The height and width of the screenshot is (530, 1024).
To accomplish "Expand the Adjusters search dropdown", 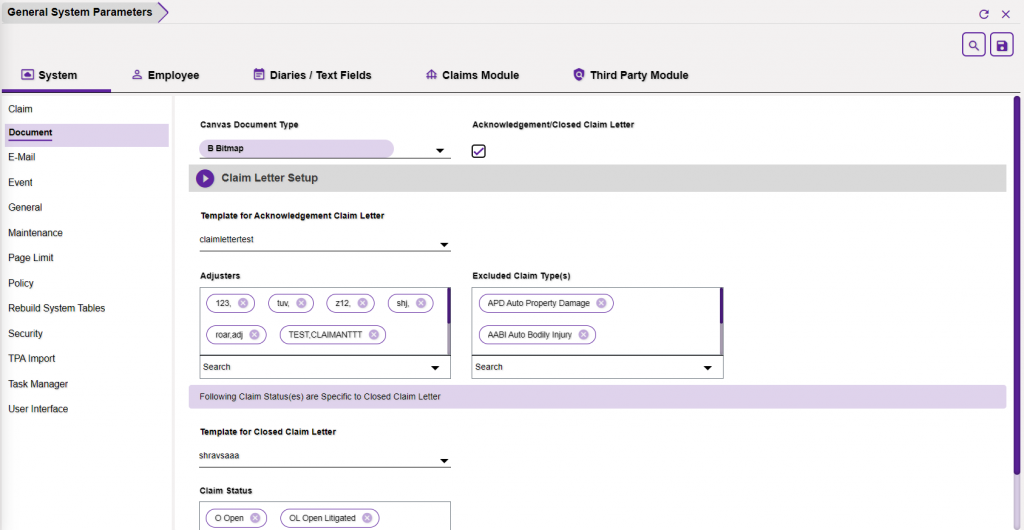I will tap(435, 368).
